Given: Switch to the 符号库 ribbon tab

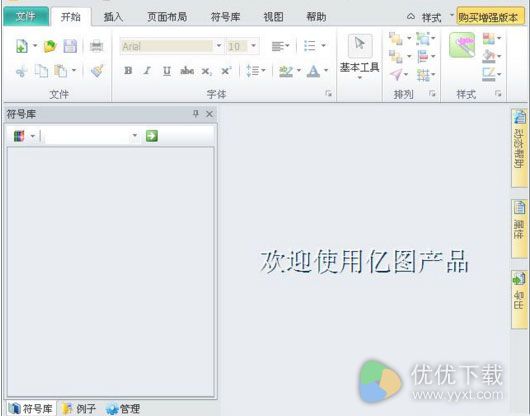Looking at the screenshot, I should (x=225, y=17).
